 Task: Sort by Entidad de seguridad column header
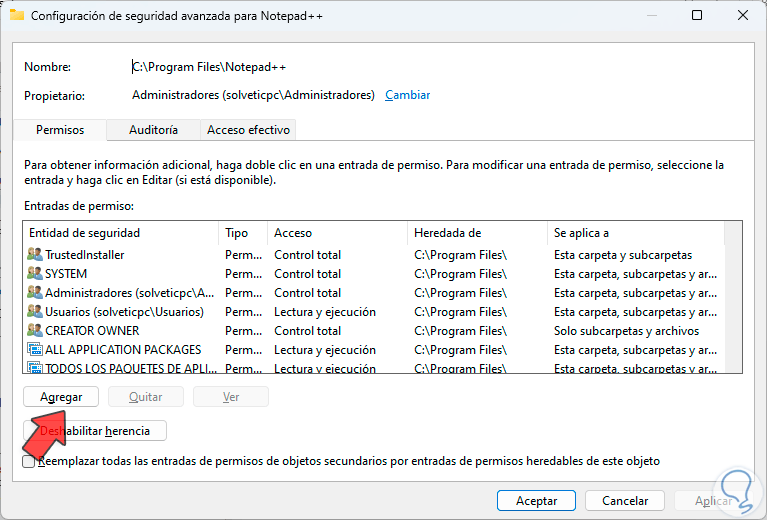point(120,233)
